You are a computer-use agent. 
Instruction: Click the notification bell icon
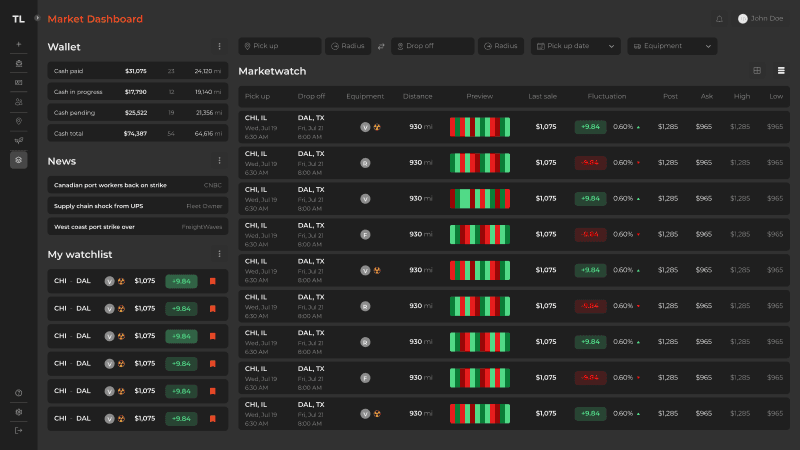coord(719,19)
